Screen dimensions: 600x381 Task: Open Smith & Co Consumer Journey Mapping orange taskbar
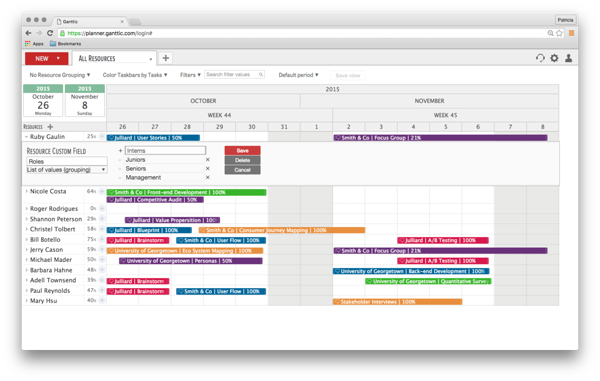click(x=282, y=230)
